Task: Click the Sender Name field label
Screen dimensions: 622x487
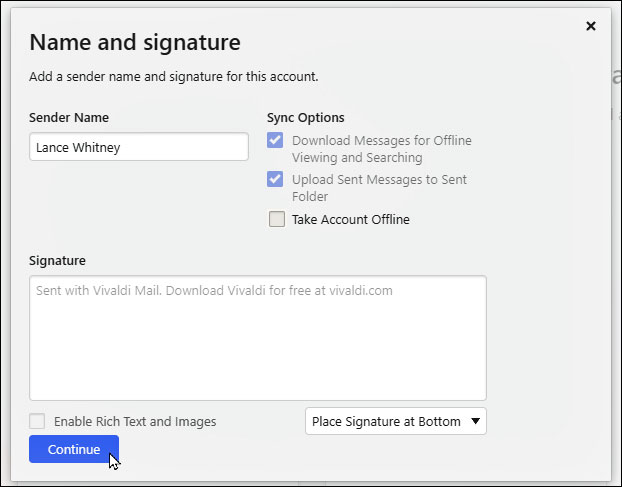Action: (x=69, y=117)
